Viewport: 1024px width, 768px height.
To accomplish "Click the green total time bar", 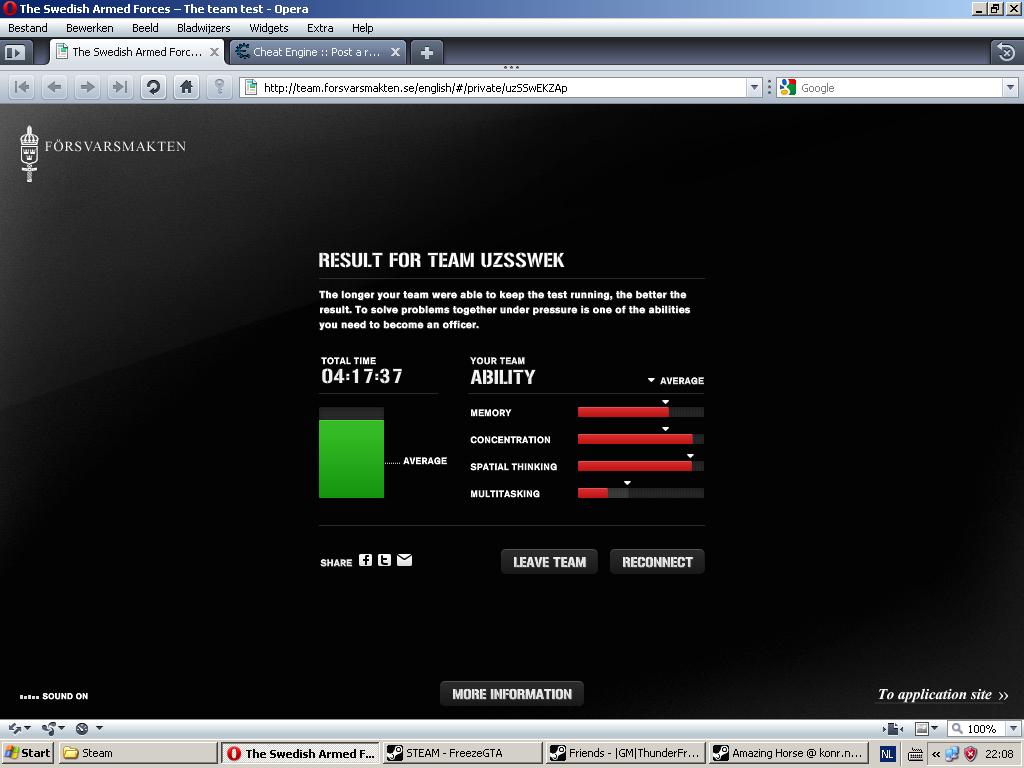I will 351,458.
